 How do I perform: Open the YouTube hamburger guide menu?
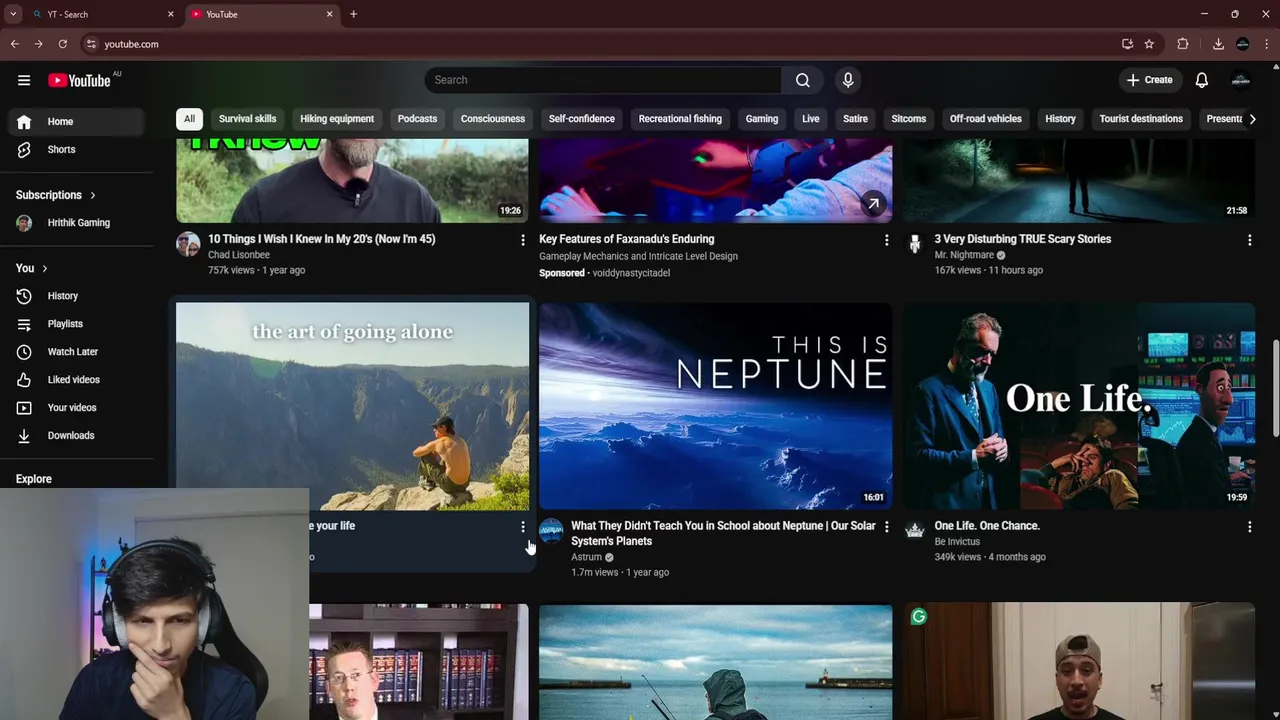pos(24,80)
